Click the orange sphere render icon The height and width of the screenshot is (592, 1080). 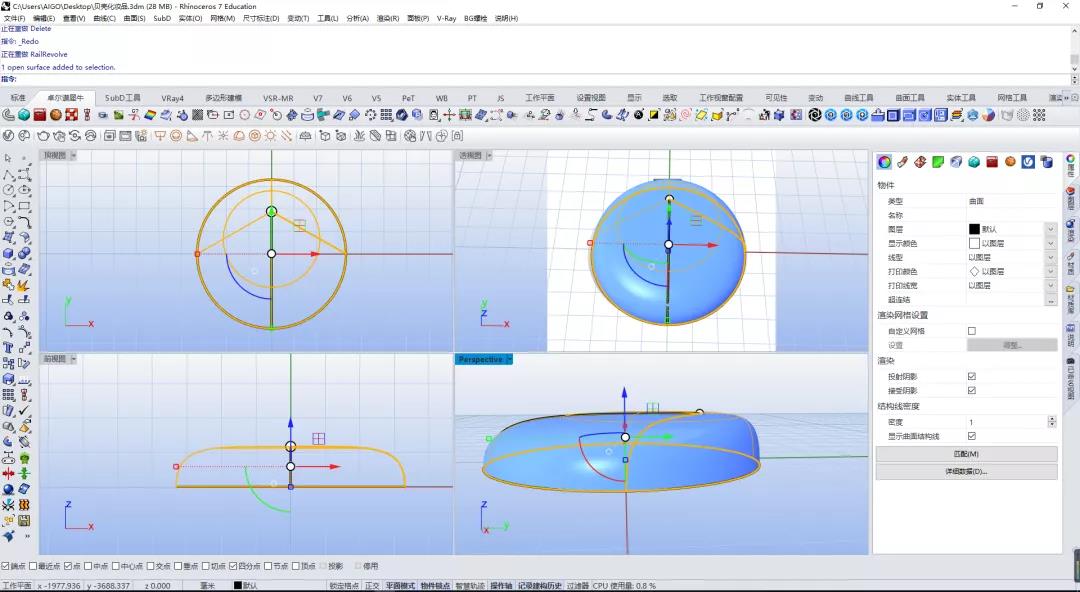point(56,115)
